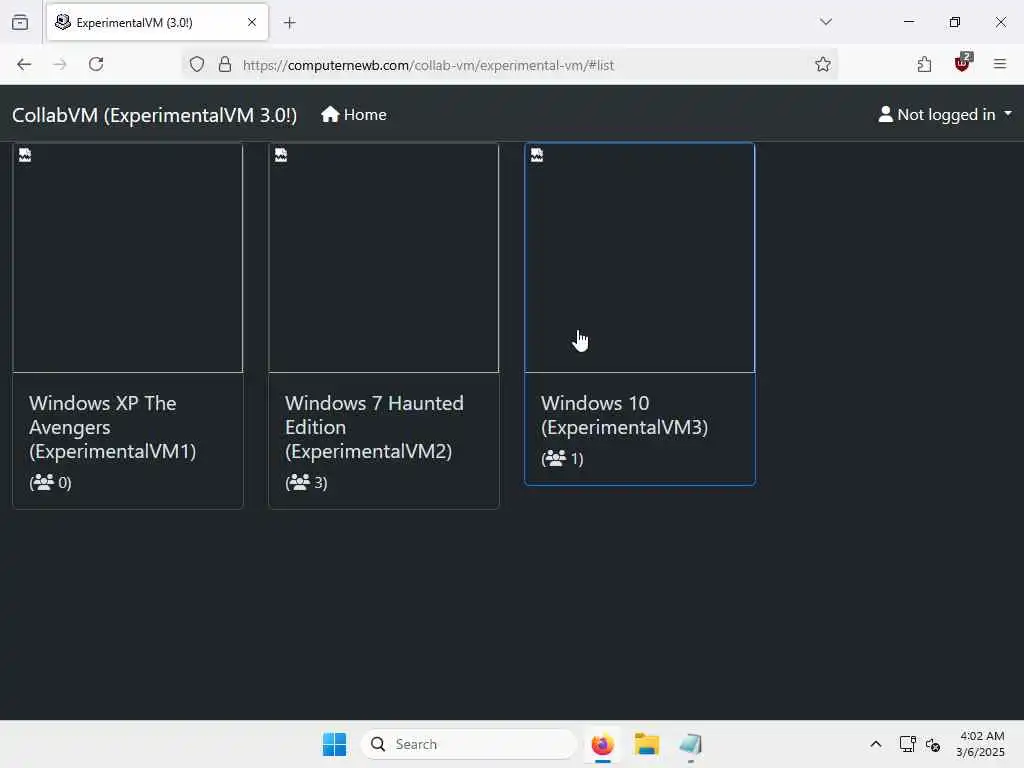
Task: Click user count on Windows XP card
Action: pos(50,483)
